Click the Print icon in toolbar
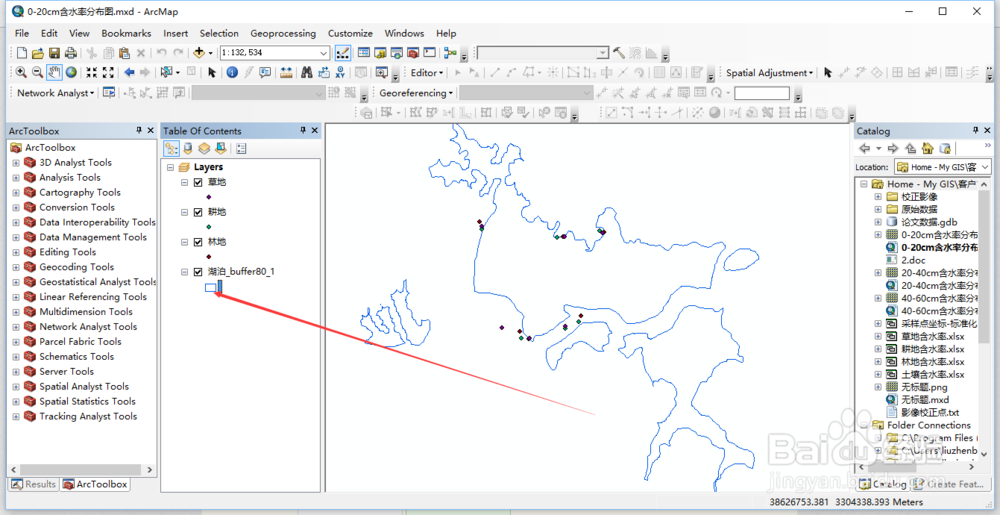Viewport: 1000px width, 515px height. 71,53
